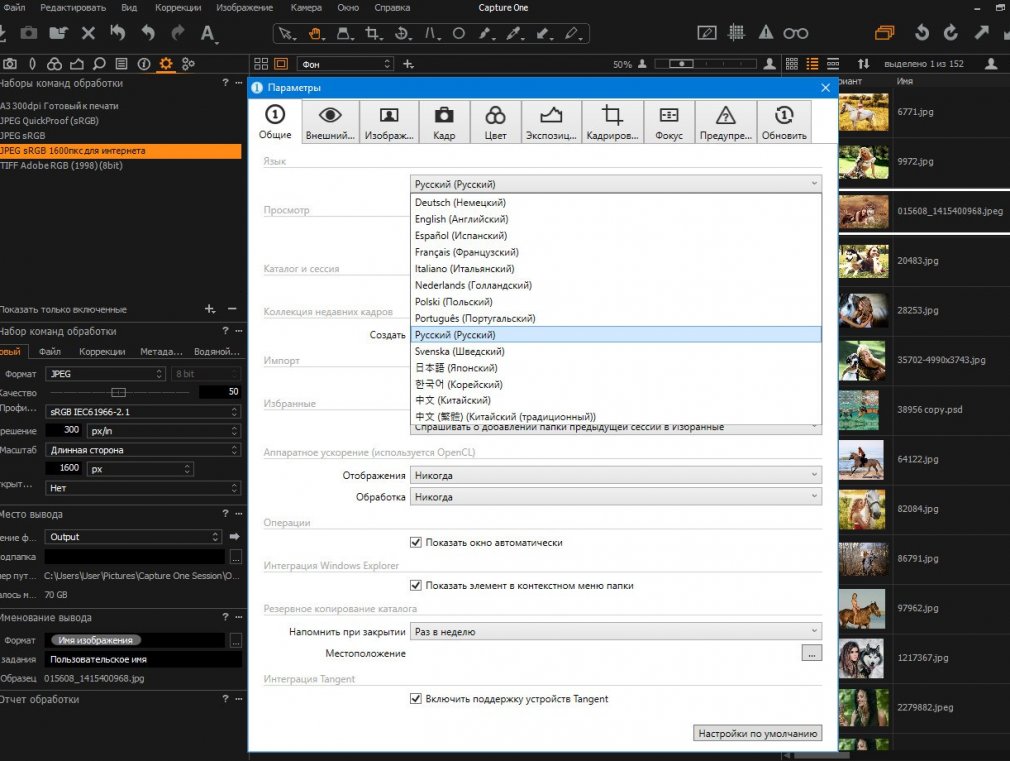Click the sort arrows browser icon

tap(863, 64)
